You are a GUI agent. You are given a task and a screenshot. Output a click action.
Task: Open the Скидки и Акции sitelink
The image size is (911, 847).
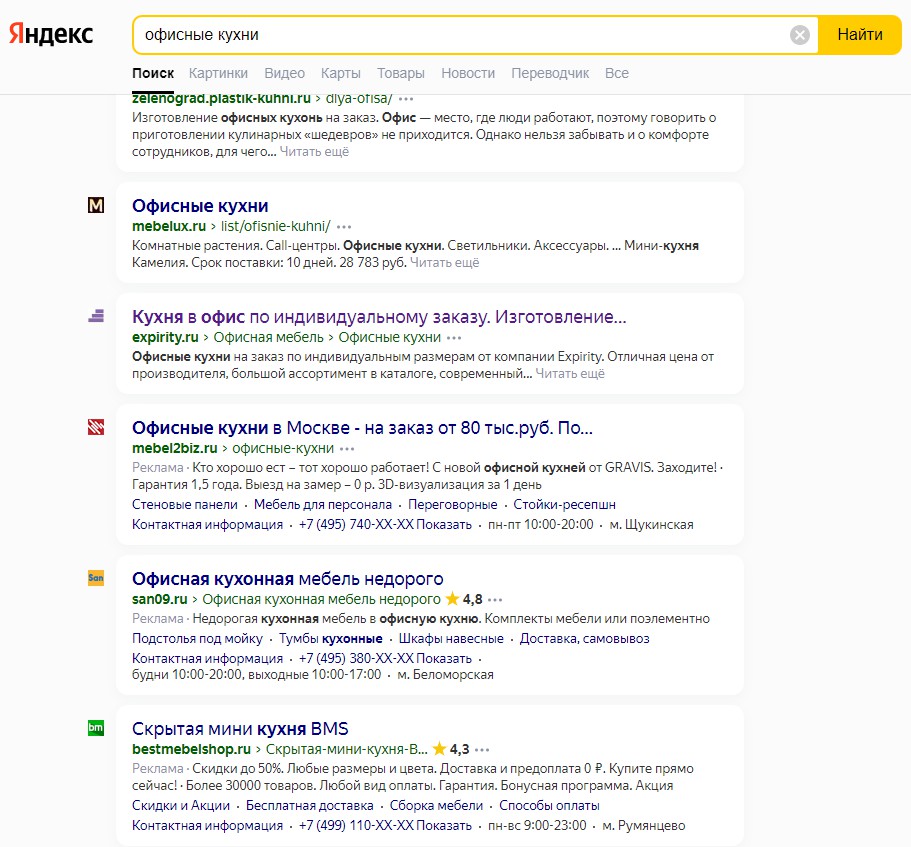tap(181, 806)
